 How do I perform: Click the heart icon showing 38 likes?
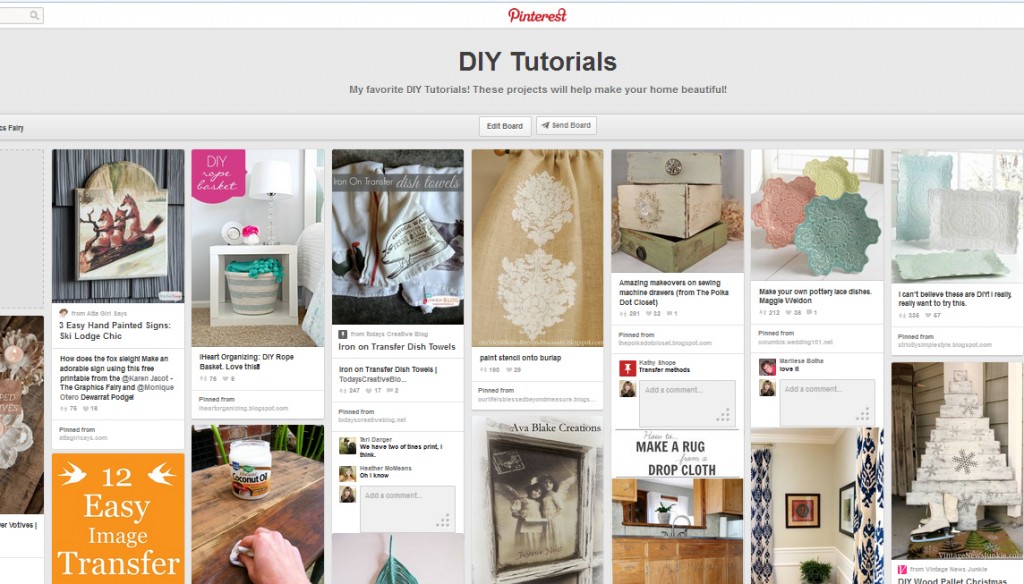tap(788, 312)
